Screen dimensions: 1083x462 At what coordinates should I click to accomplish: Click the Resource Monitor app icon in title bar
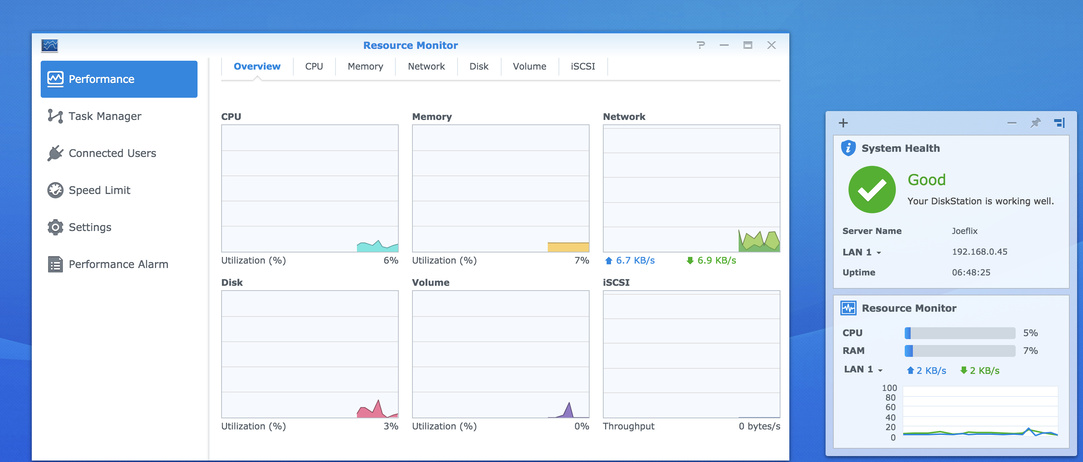(x=50, y=46)
